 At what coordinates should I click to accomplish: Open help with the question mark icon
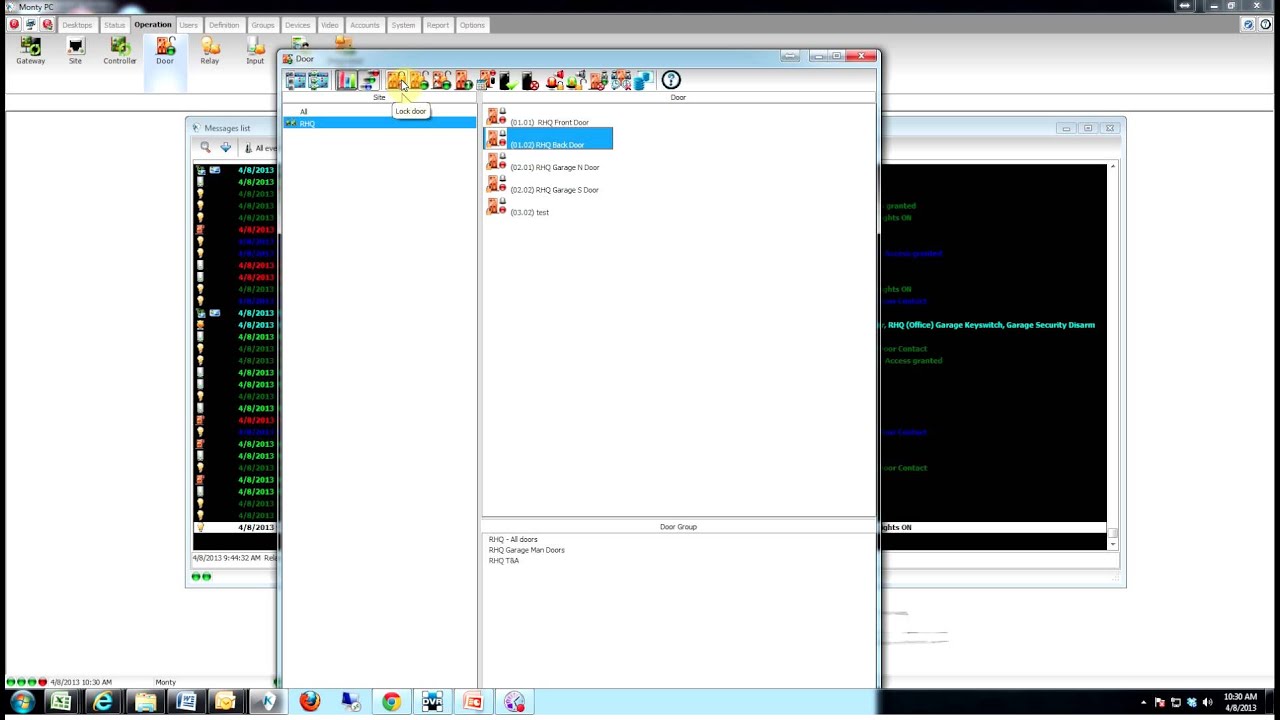tap(671, 80)
